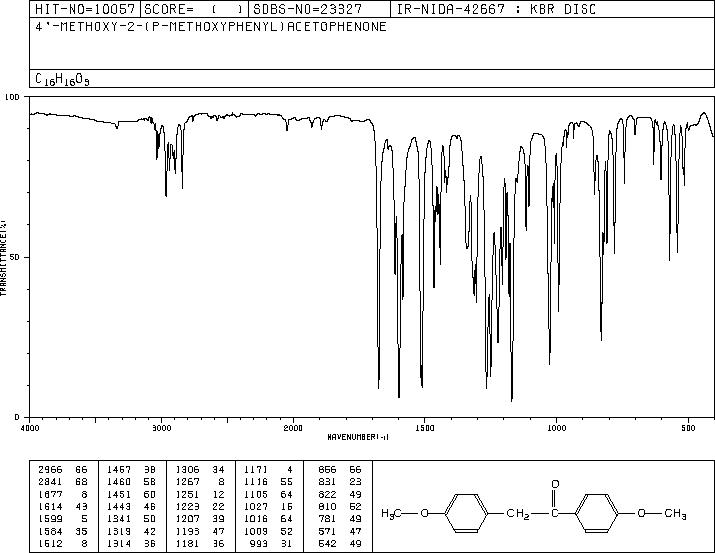Select the 571 peak entry in table
This screenshot has width=715, height=553.
pos(340,532)
